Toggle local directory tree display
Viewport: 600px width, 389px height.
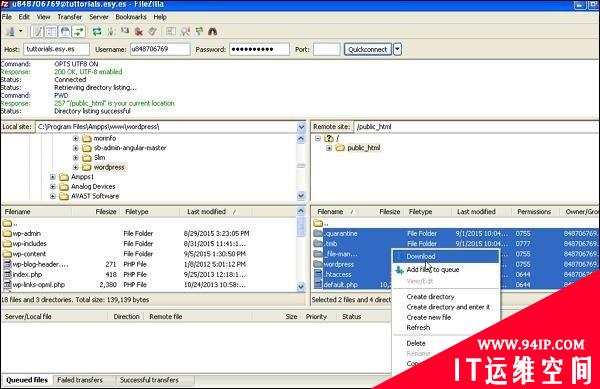(x=51, y=31)
